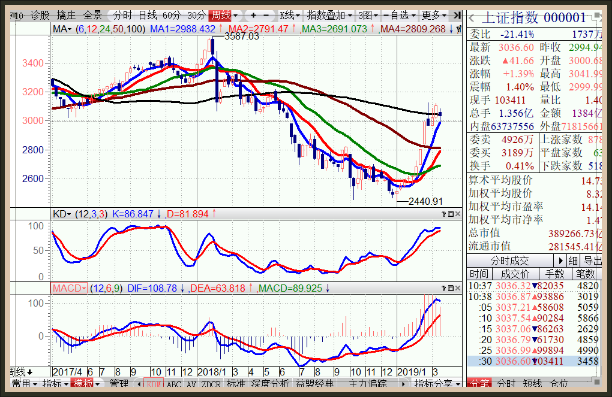Click the 笔数 column header
Screen dimensions: 612x397
click(586, 274)
